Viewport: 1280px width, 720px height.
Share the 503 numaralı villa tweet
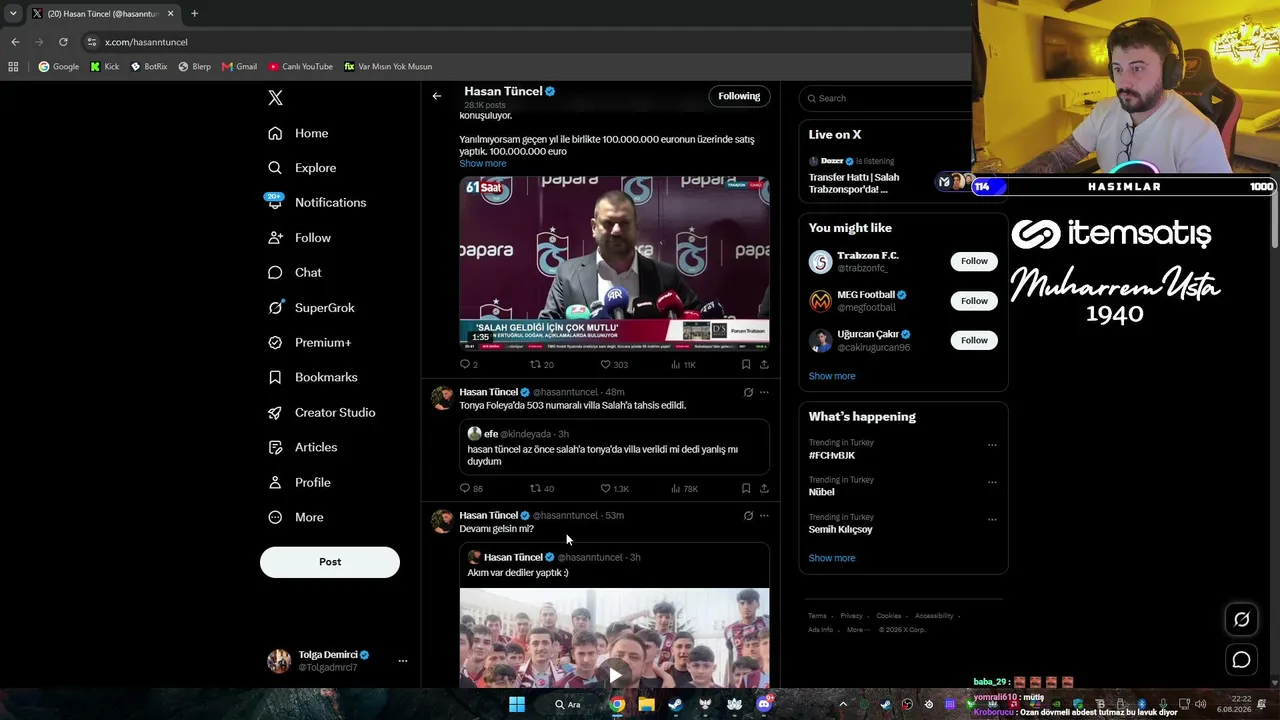tap(764, 489)
